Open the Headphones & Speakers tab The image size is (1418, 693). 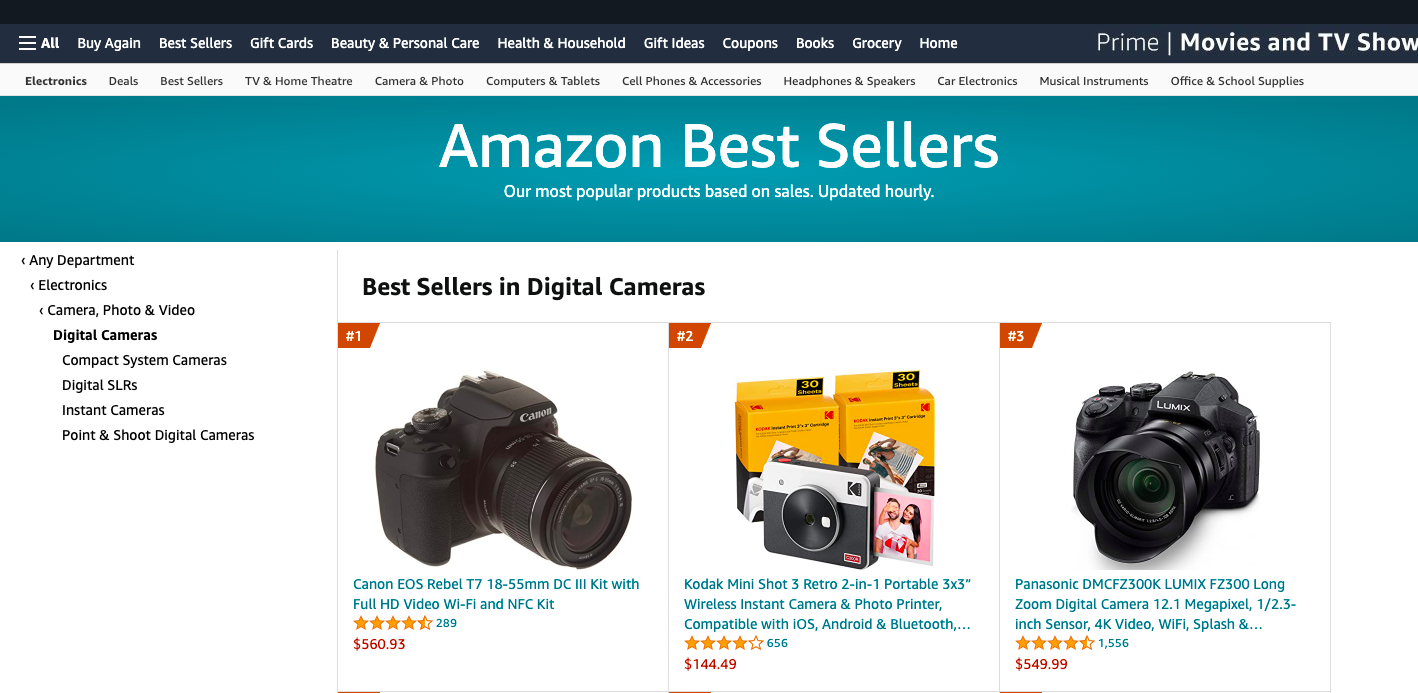click(x=849, y=81)
